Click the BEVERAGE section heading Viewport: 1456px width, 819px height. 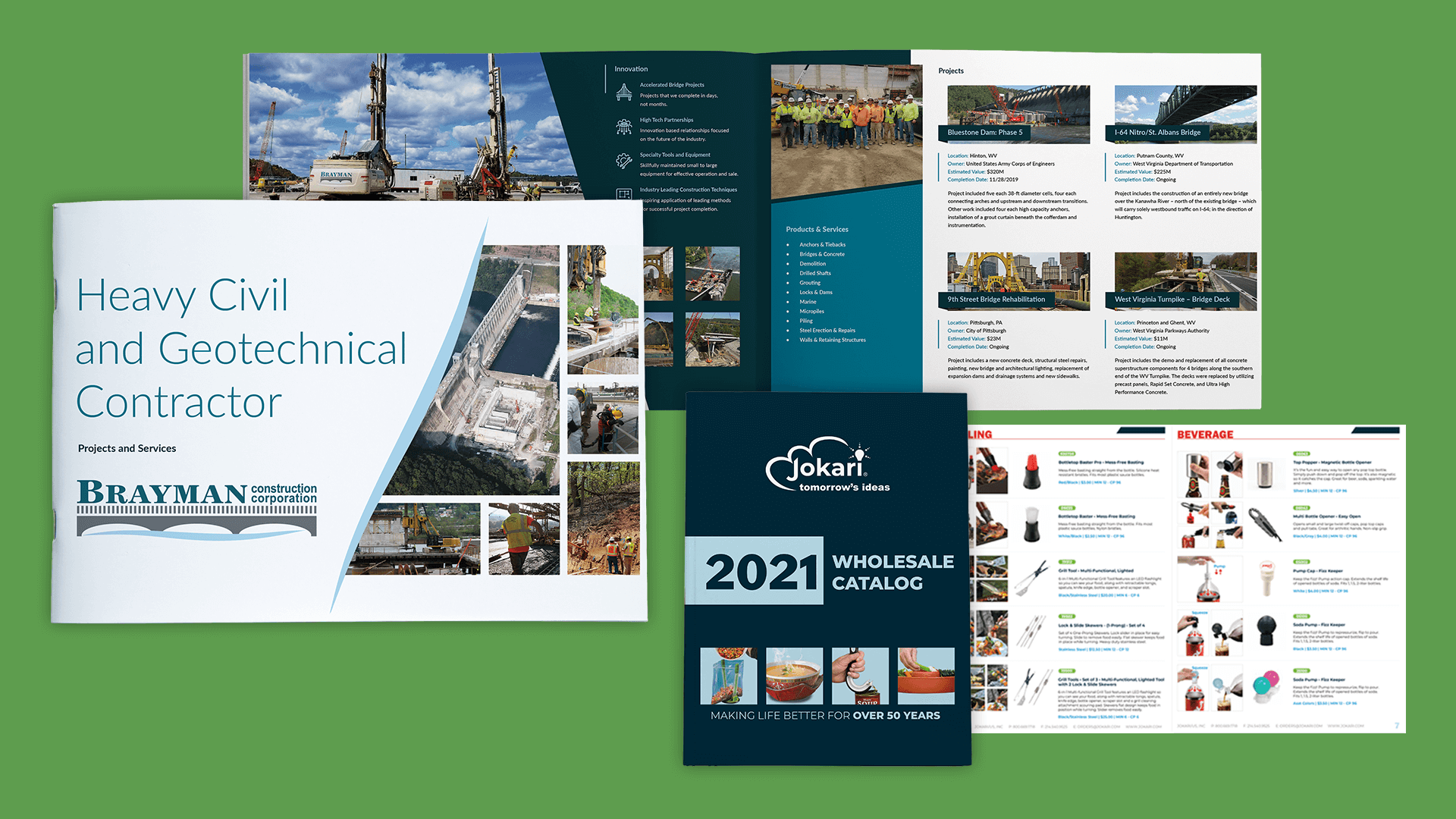click(1204, 435)
